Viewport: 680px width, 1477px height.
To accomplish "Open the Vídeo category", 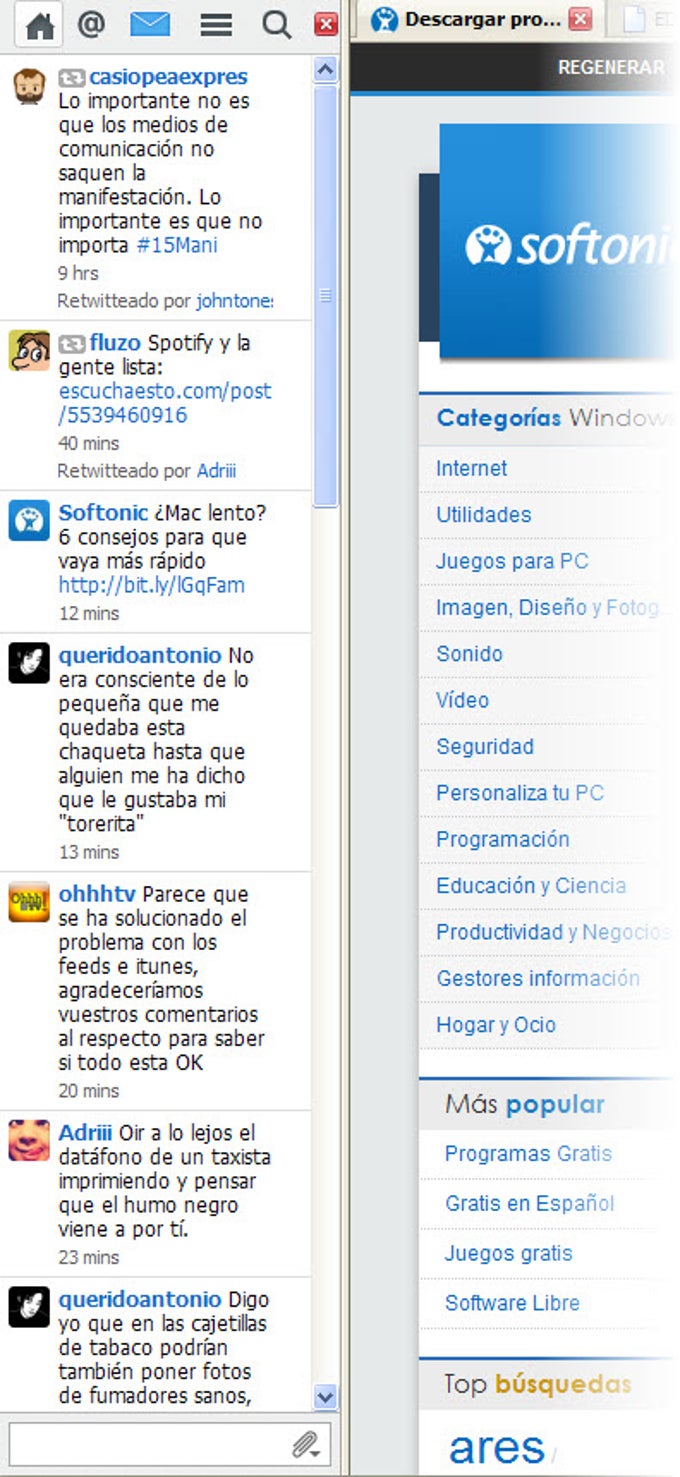I will [x=462, y=700].
